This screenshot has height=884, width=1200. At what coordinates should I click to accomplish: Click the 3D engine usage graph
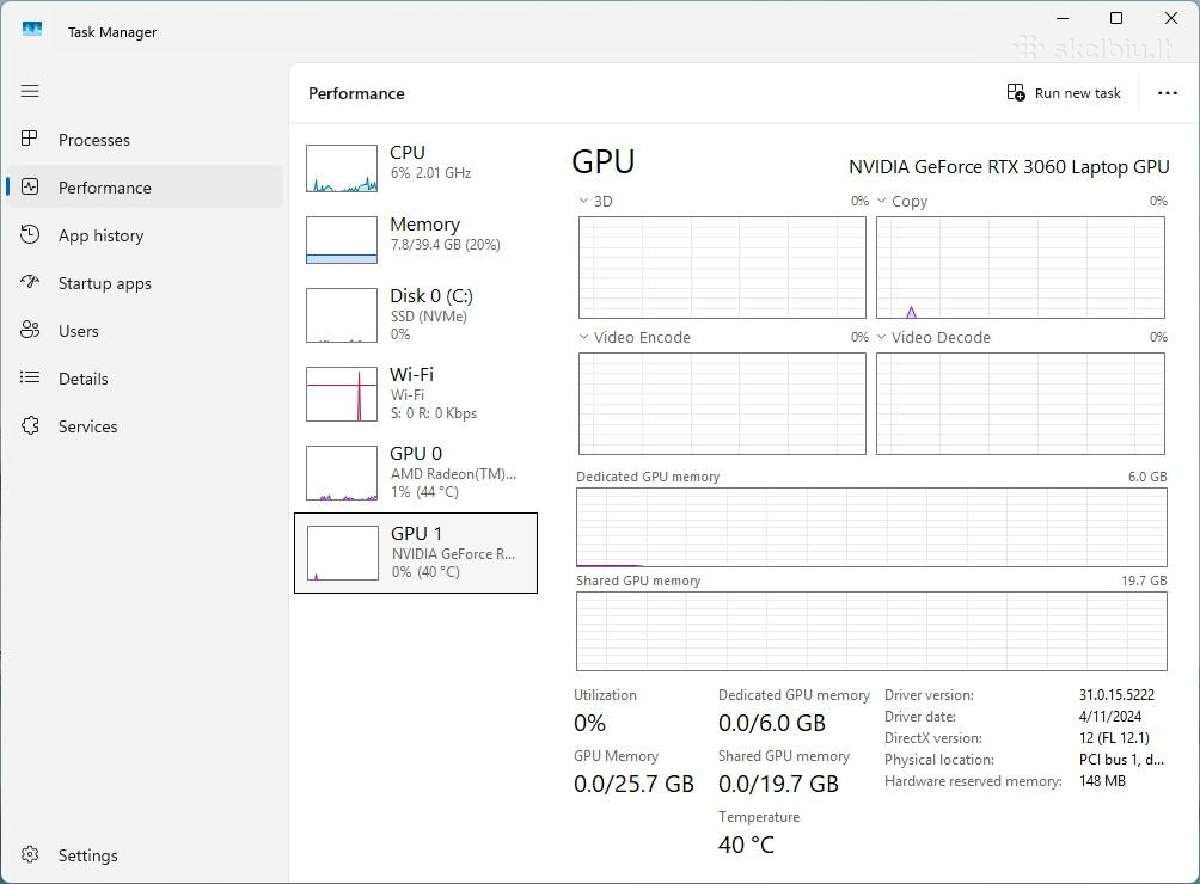coord(722,267)
